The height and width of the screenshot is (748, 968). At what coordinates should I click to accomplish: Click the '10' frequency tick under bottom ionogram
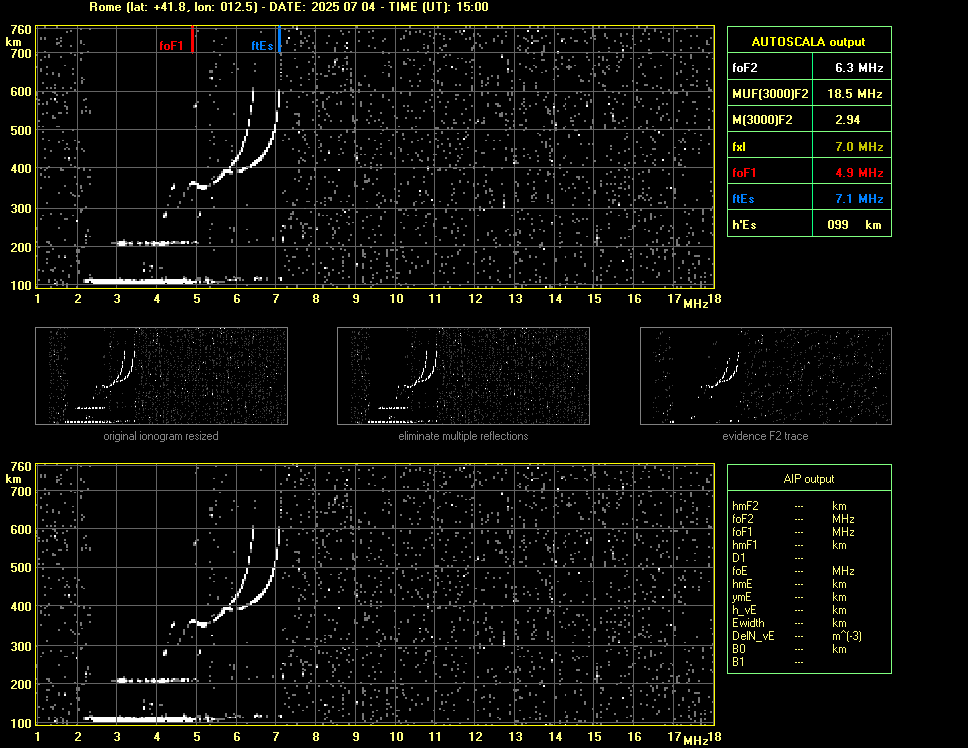(396, 736)
